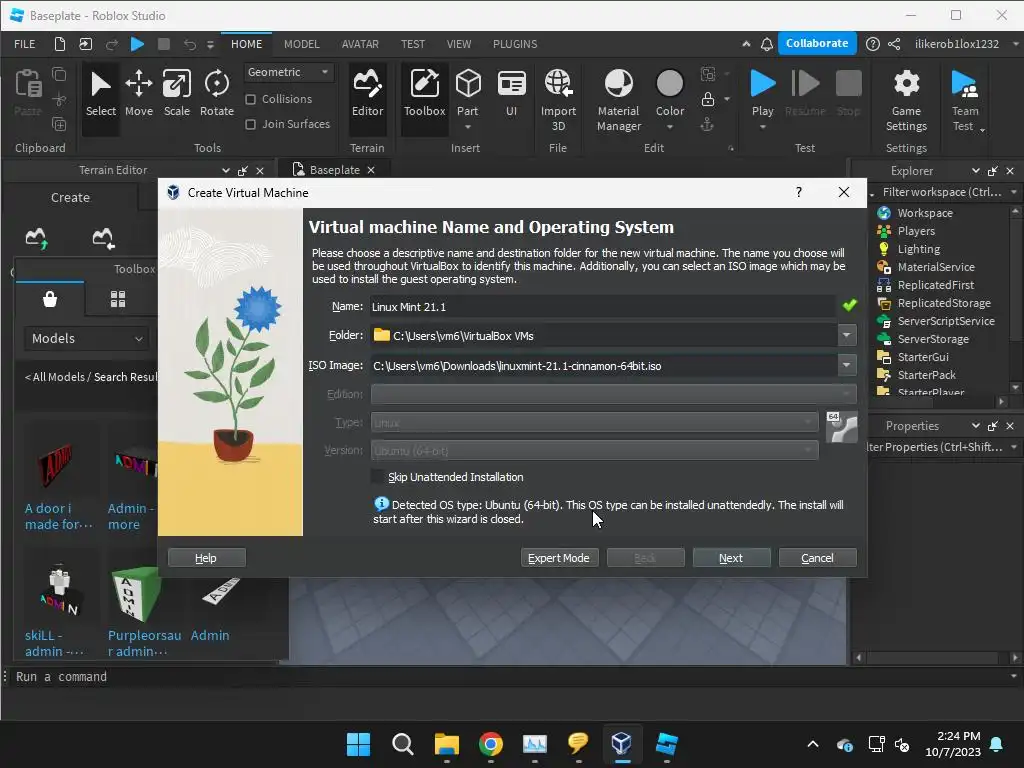This screenshot has height=768, width=1024.
Task: Open the Create tab in Terrain Editor
Action: pyautogui.click(x=71, y=197)
